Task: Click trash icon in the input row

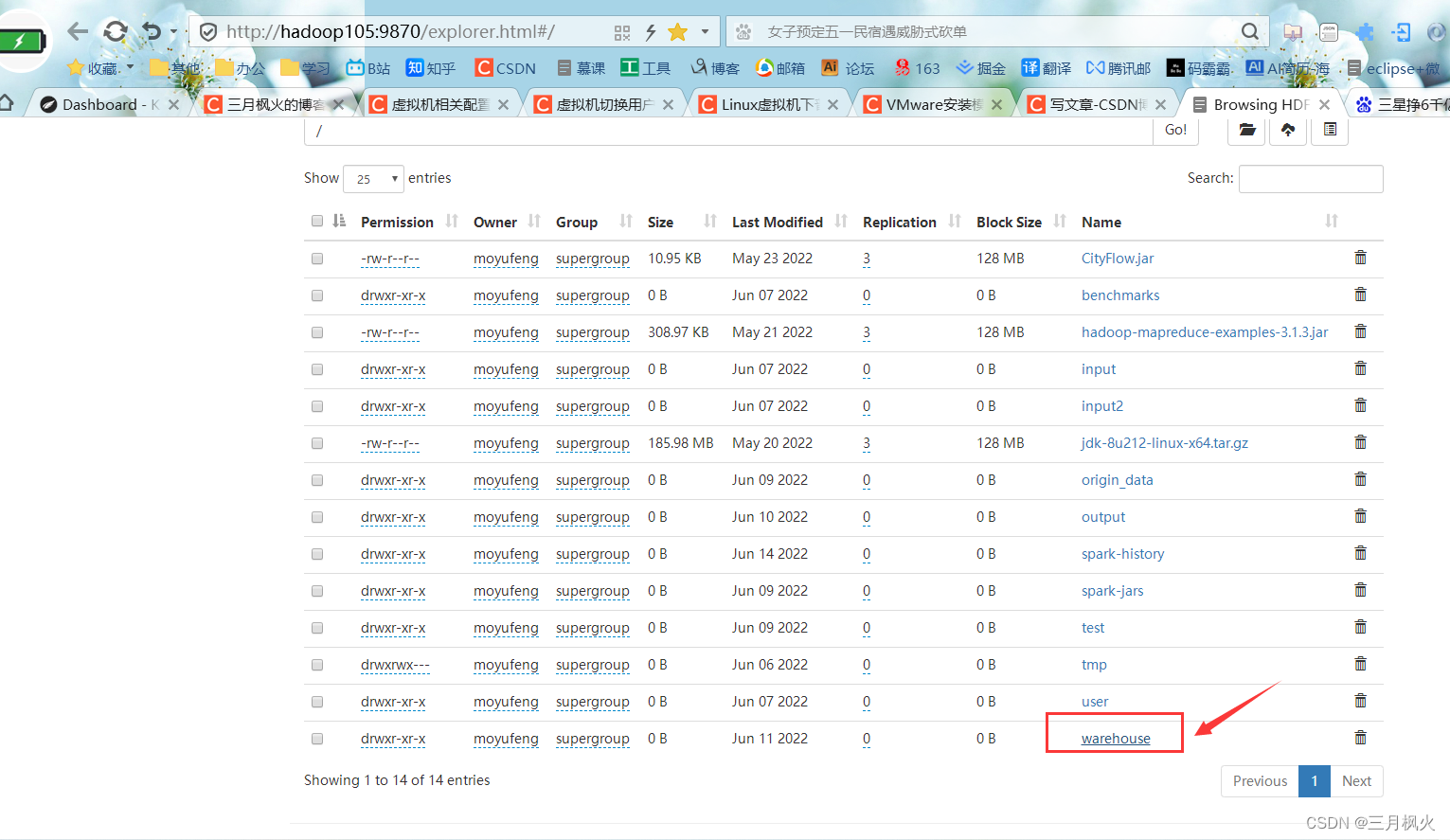Action: 1360,368
